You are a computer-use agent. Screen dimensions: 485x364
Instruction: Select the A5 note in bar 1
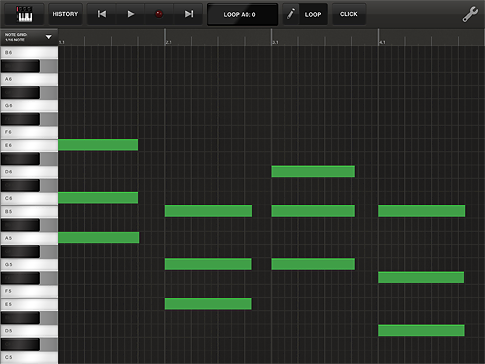pos(99,237)
